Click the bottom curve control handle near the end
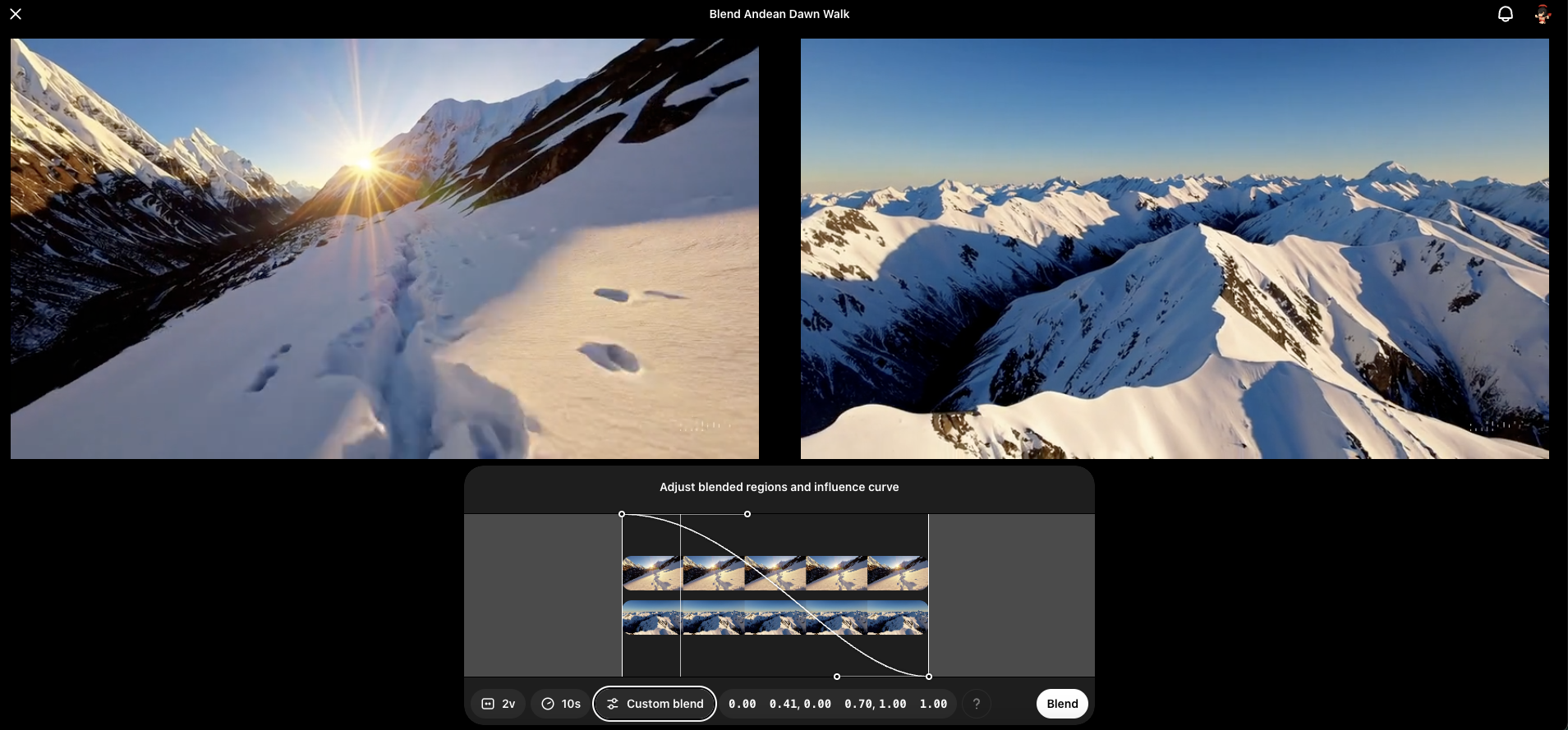 [837, 677]
